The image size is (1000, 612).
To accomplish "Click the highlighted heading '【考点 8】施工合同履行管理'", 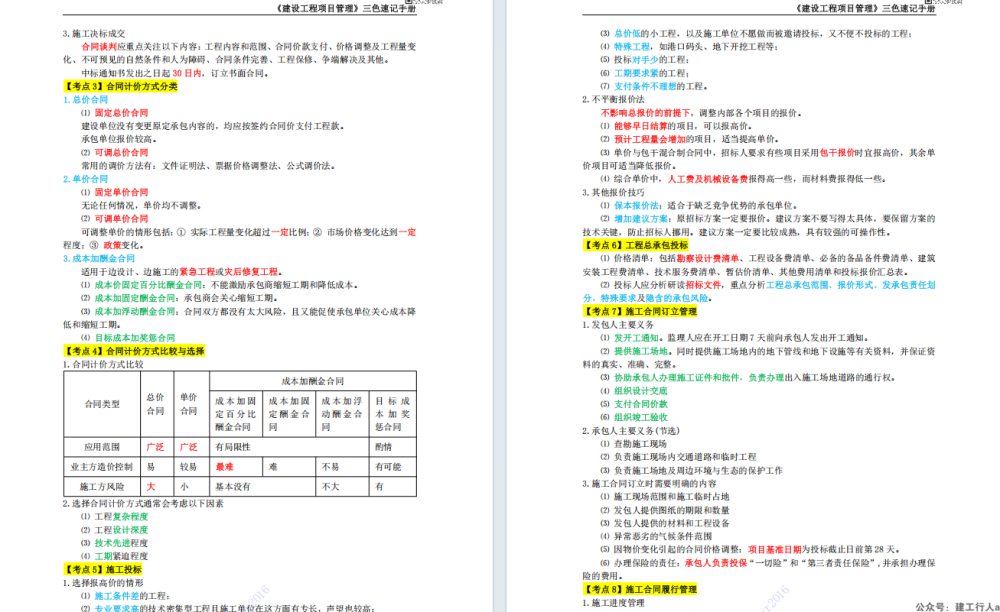I will coord(640,590).
